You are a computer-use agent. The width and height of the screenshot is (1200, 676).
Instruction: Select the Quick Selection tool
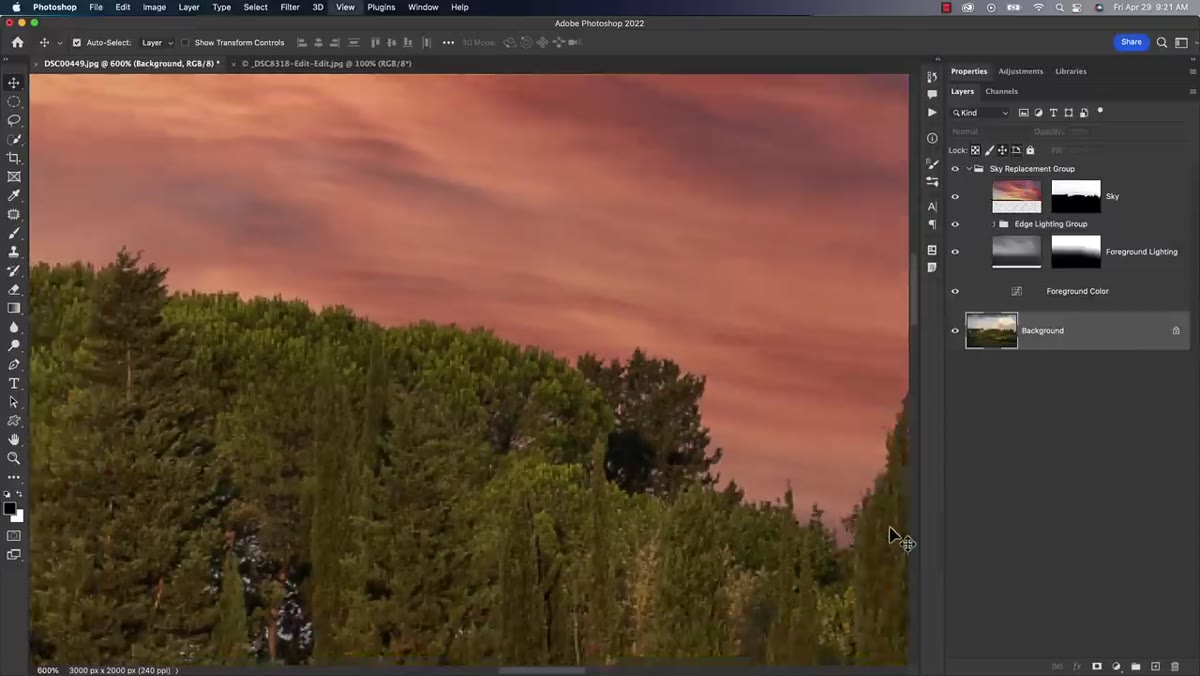pos(14,139)
